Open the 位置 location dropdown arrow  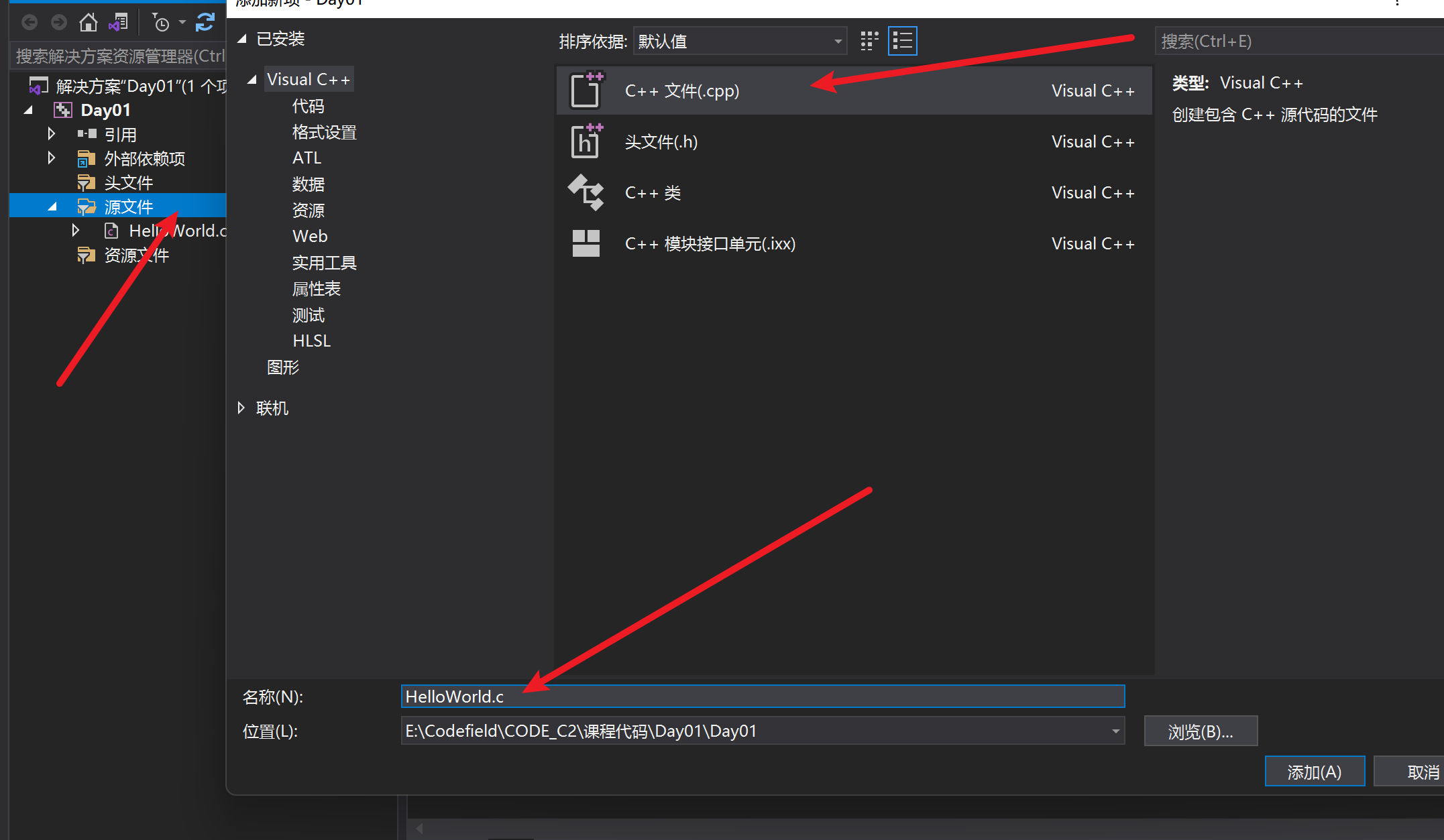(x=1116, y=731)
